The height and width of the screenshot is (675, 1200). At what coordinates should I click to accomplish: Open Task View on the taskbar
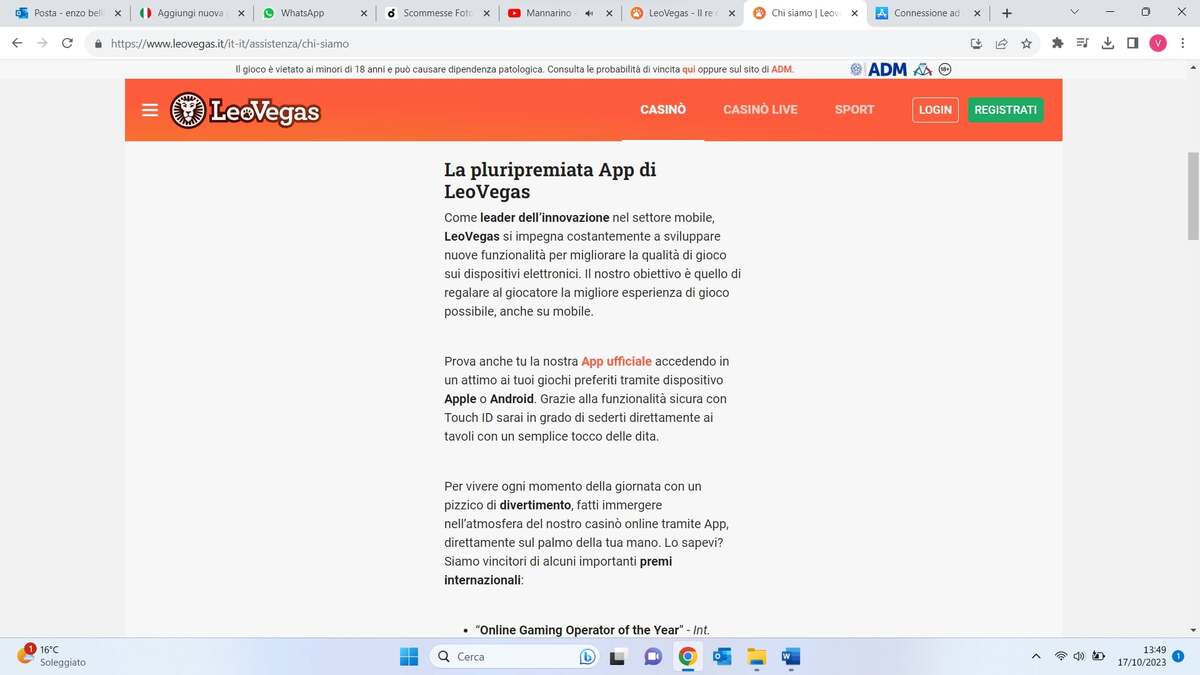618,657
